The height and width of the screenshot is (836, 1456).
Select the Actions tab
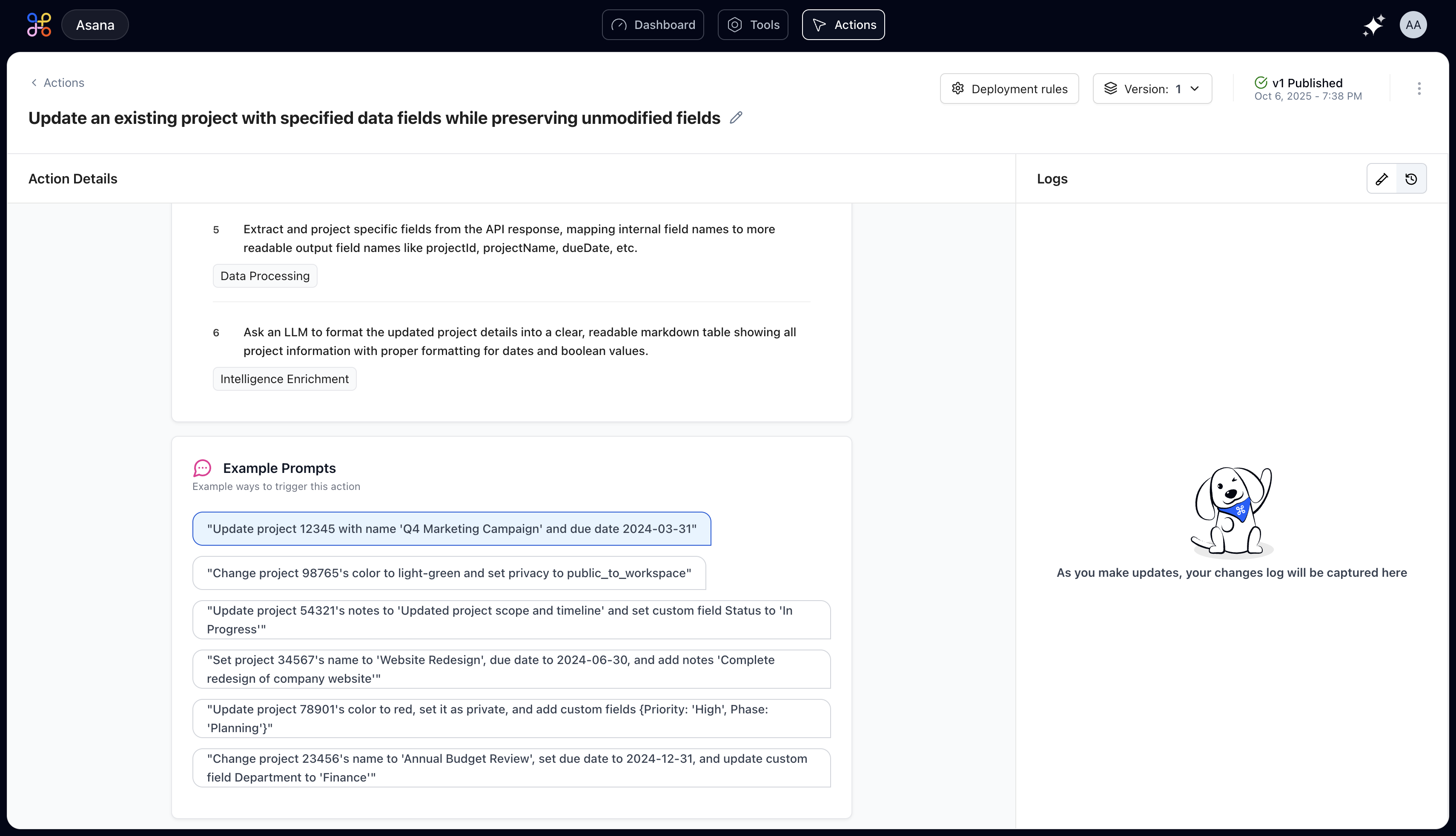[843, 25]
